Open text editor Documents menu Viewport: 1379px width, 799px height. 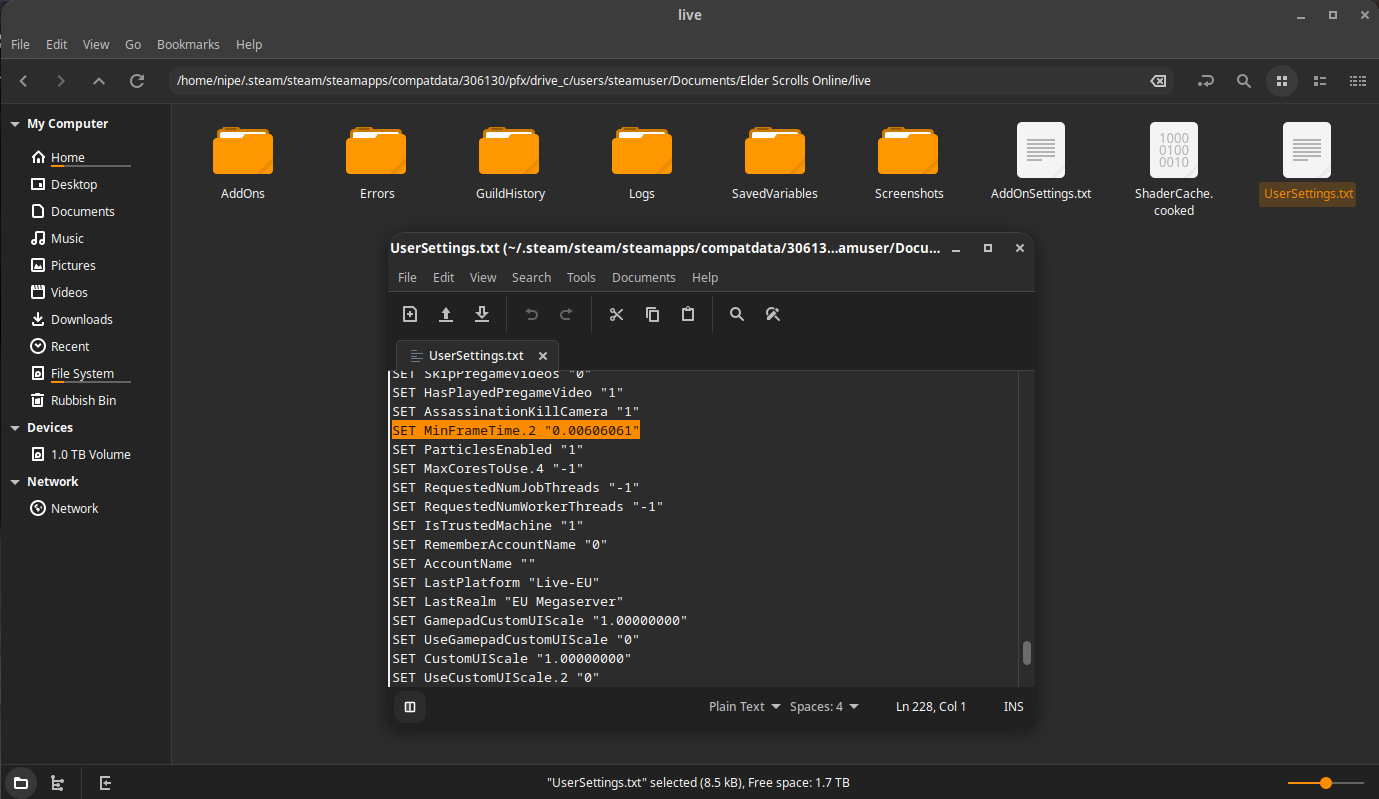click(x=644, y=277)
